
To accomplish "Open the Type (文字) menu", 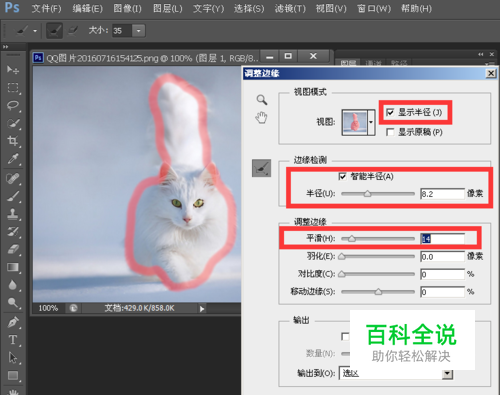I will click(208, 8).
